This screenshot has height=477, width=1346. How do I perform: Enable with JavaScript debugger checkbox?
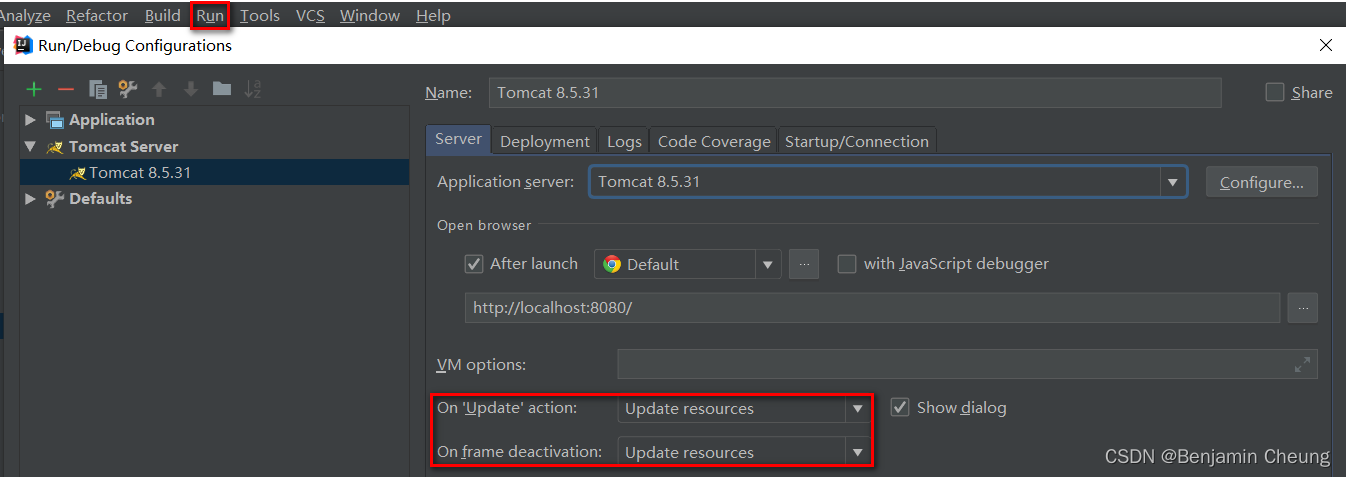[x=847, y=264]
